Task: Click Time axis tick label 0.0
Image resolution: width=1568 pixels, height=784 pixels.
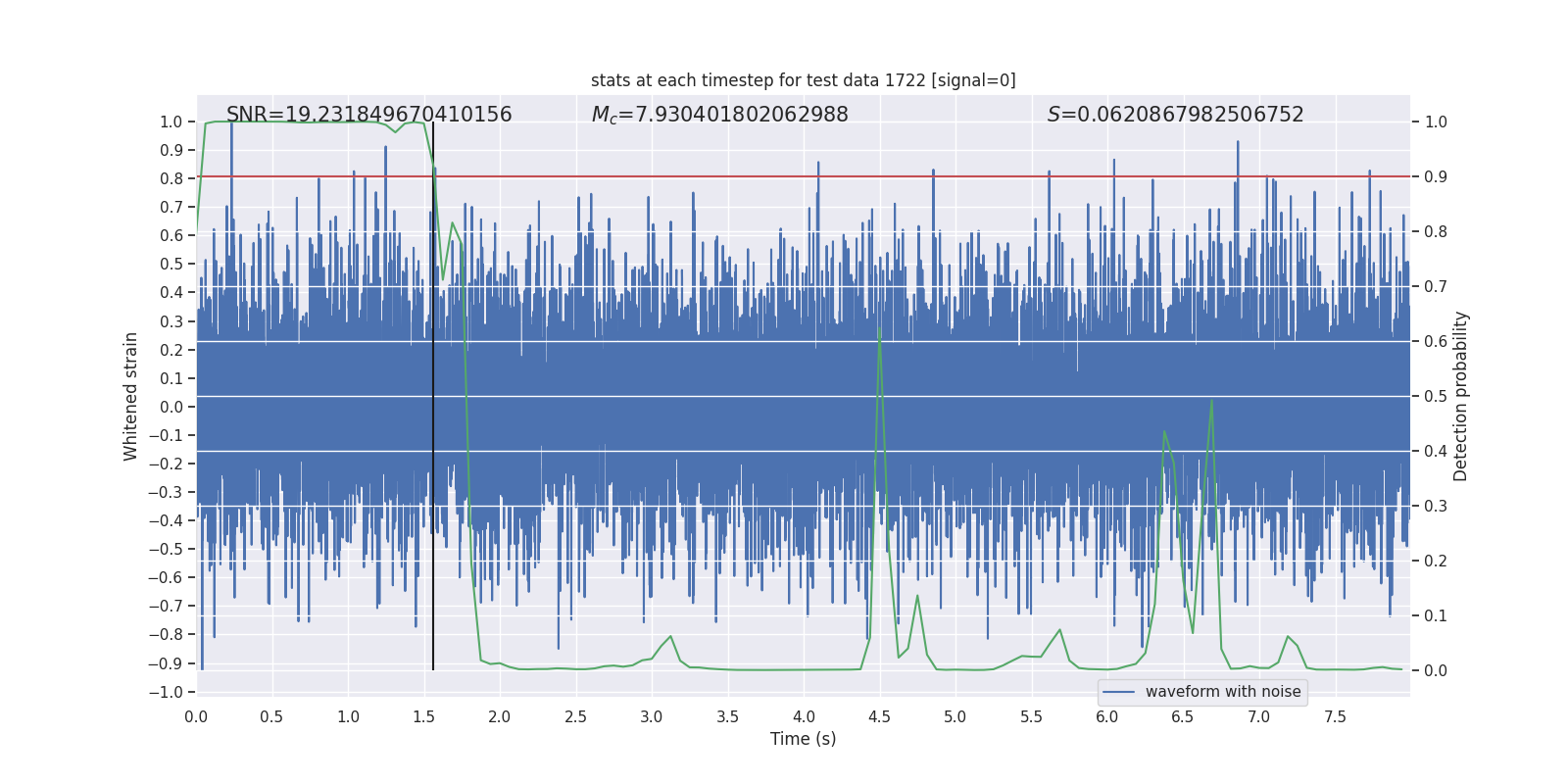Action: point(196,716)
